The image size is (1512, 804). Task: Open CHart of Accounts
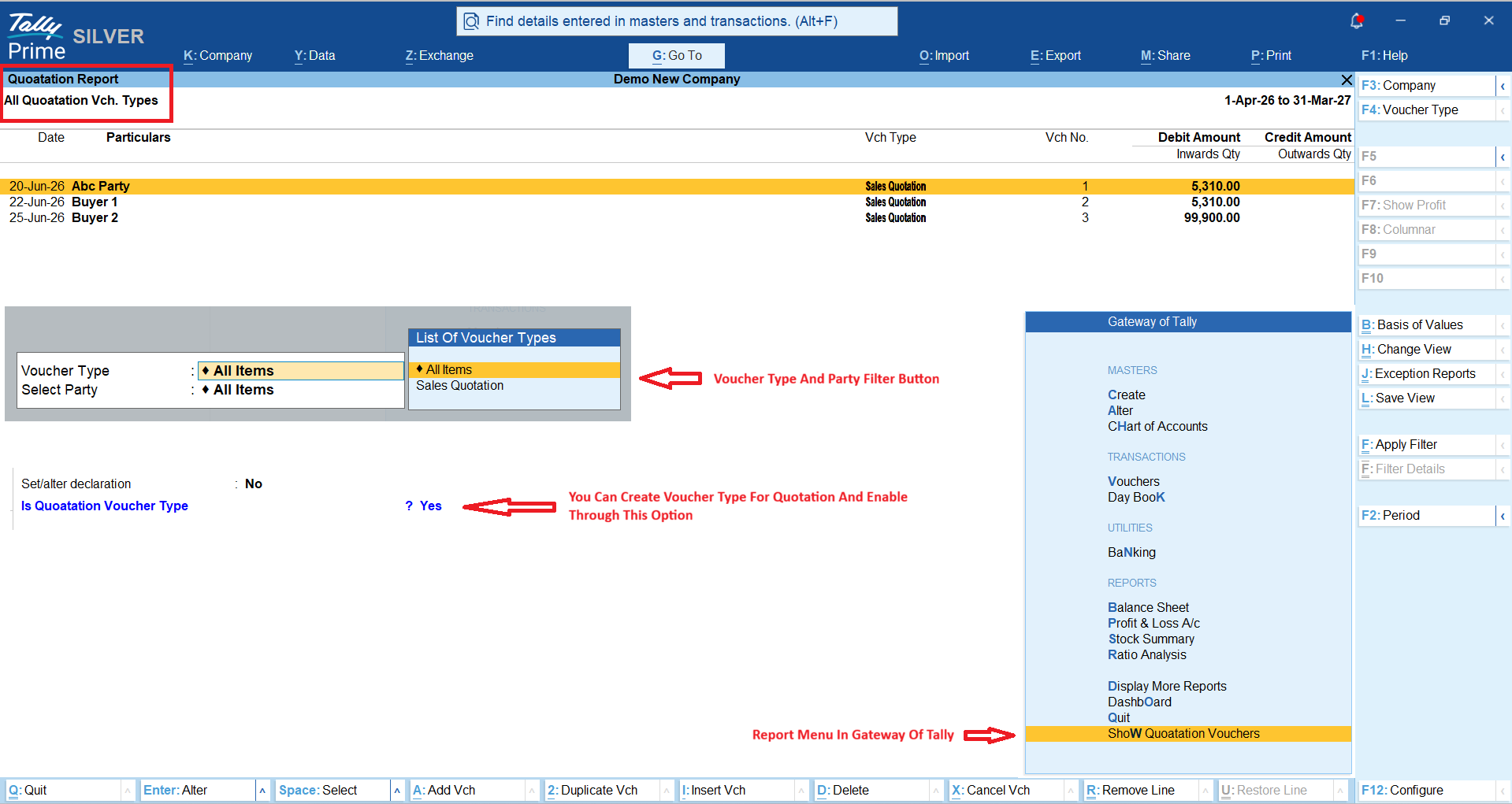pos(1157,427)
